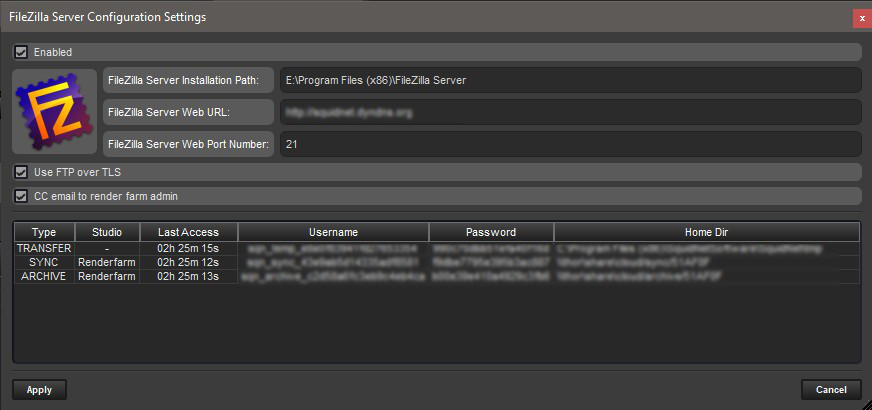Click last access 02h 25m 13s

point(189,276)
